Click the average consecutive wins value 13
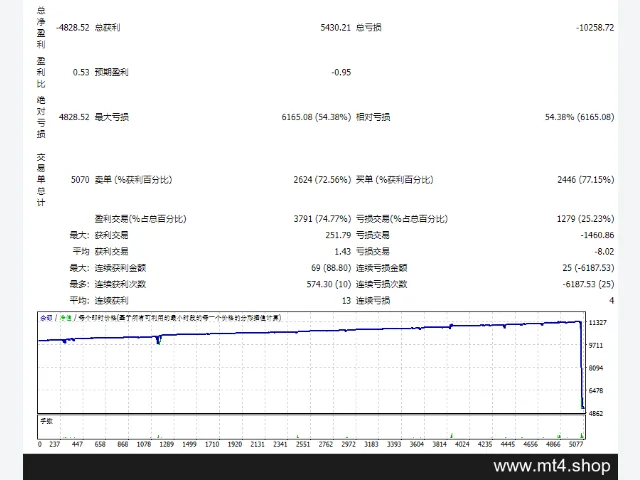640x480 pixels. coord(347,300)
